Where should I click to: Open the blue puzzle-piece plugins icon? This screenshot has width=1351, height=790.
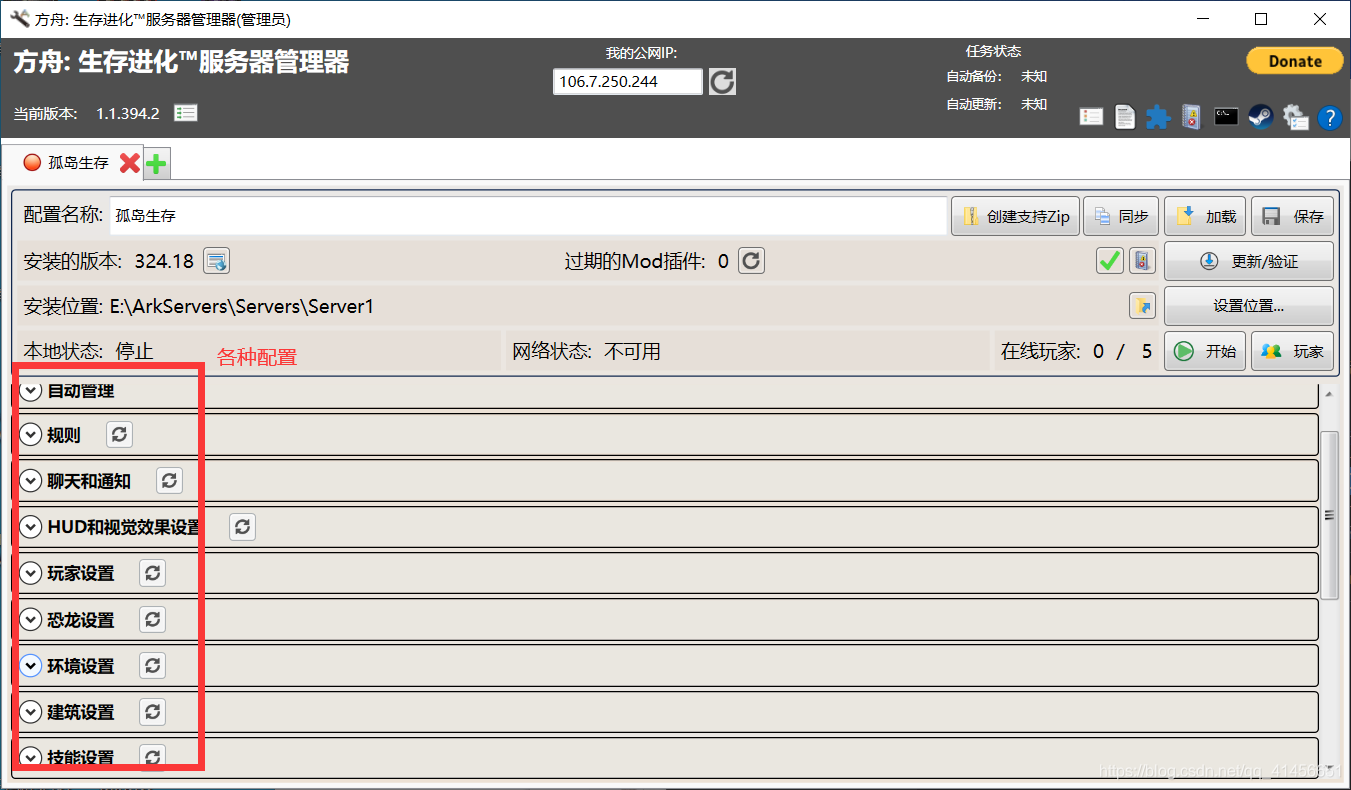point(1158,117)
